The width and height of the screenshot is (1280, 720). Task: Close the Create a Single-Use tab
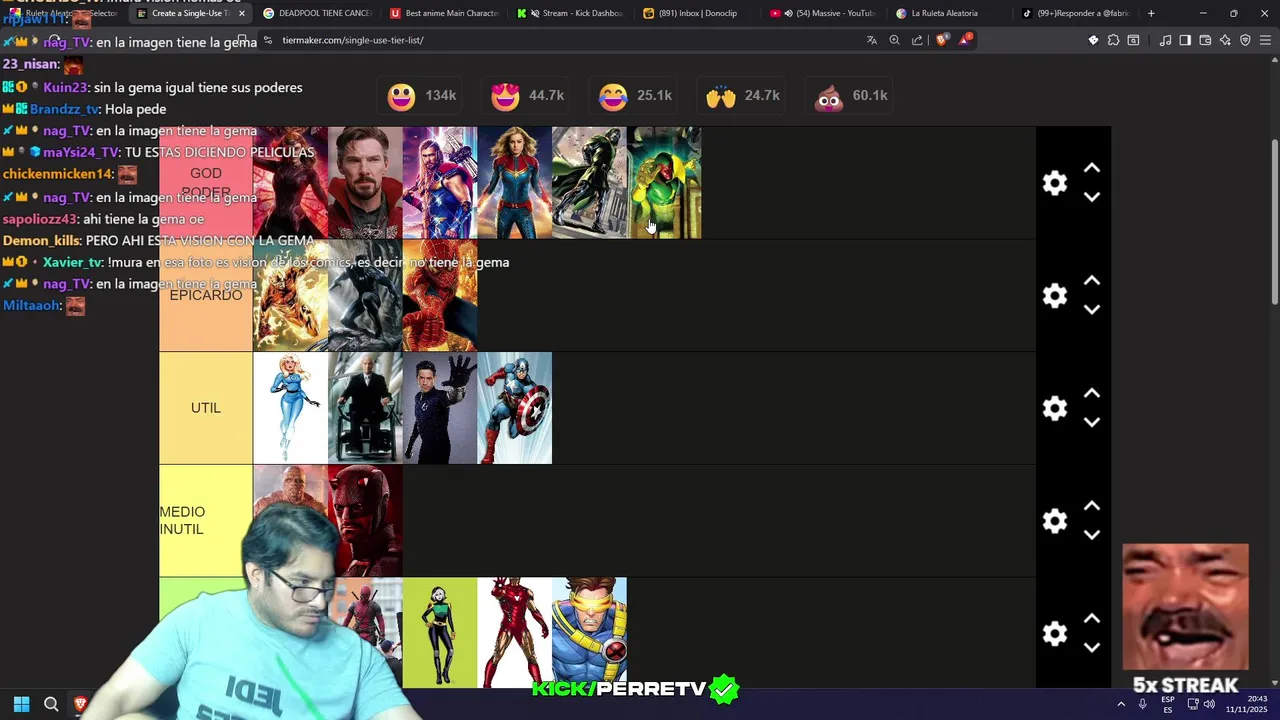pyautogui.click(x=241, y=13)
